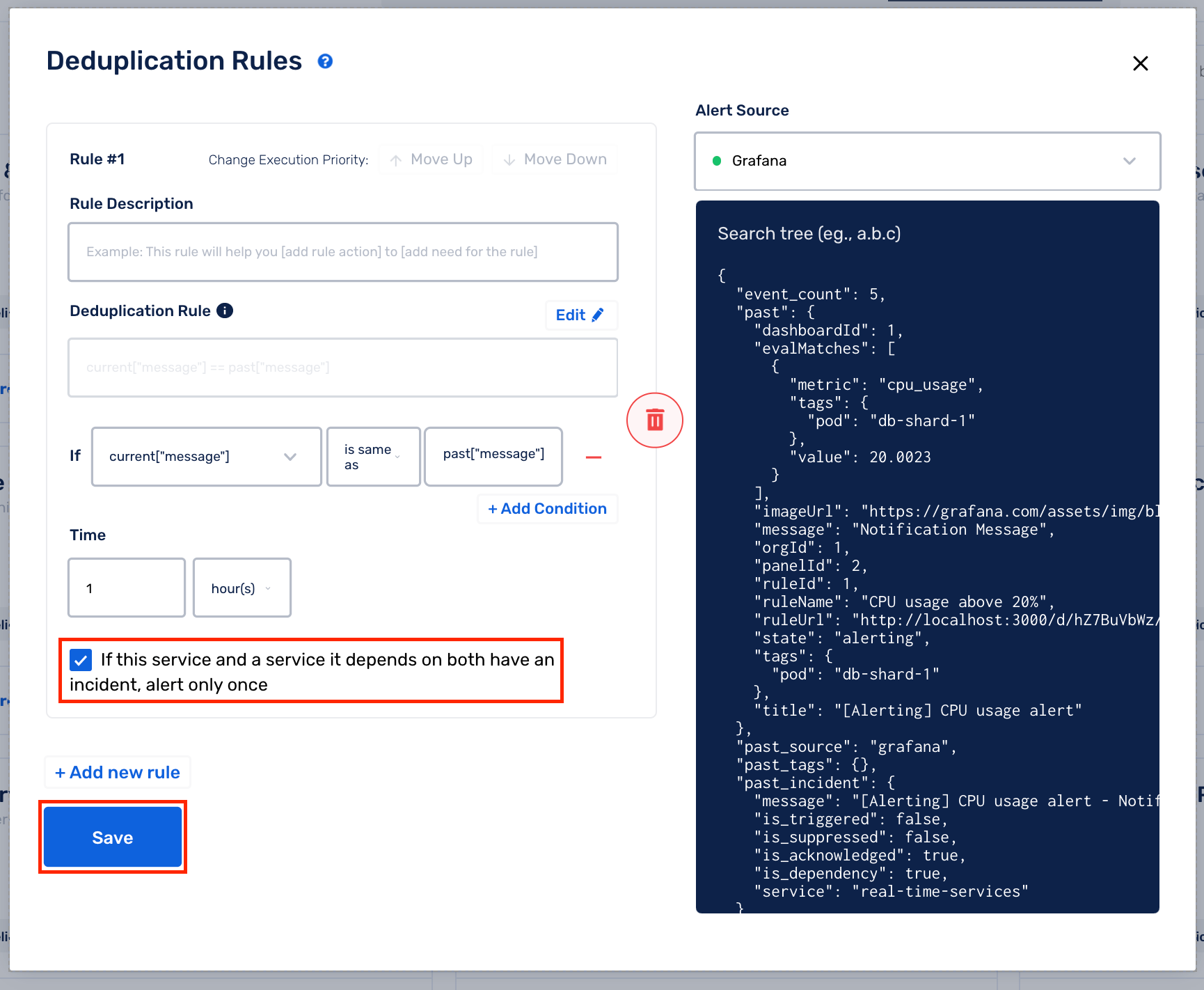Open the Grafana alert source dropdown
This screenshot has width=1204, height=990.
tap(928, 161)
